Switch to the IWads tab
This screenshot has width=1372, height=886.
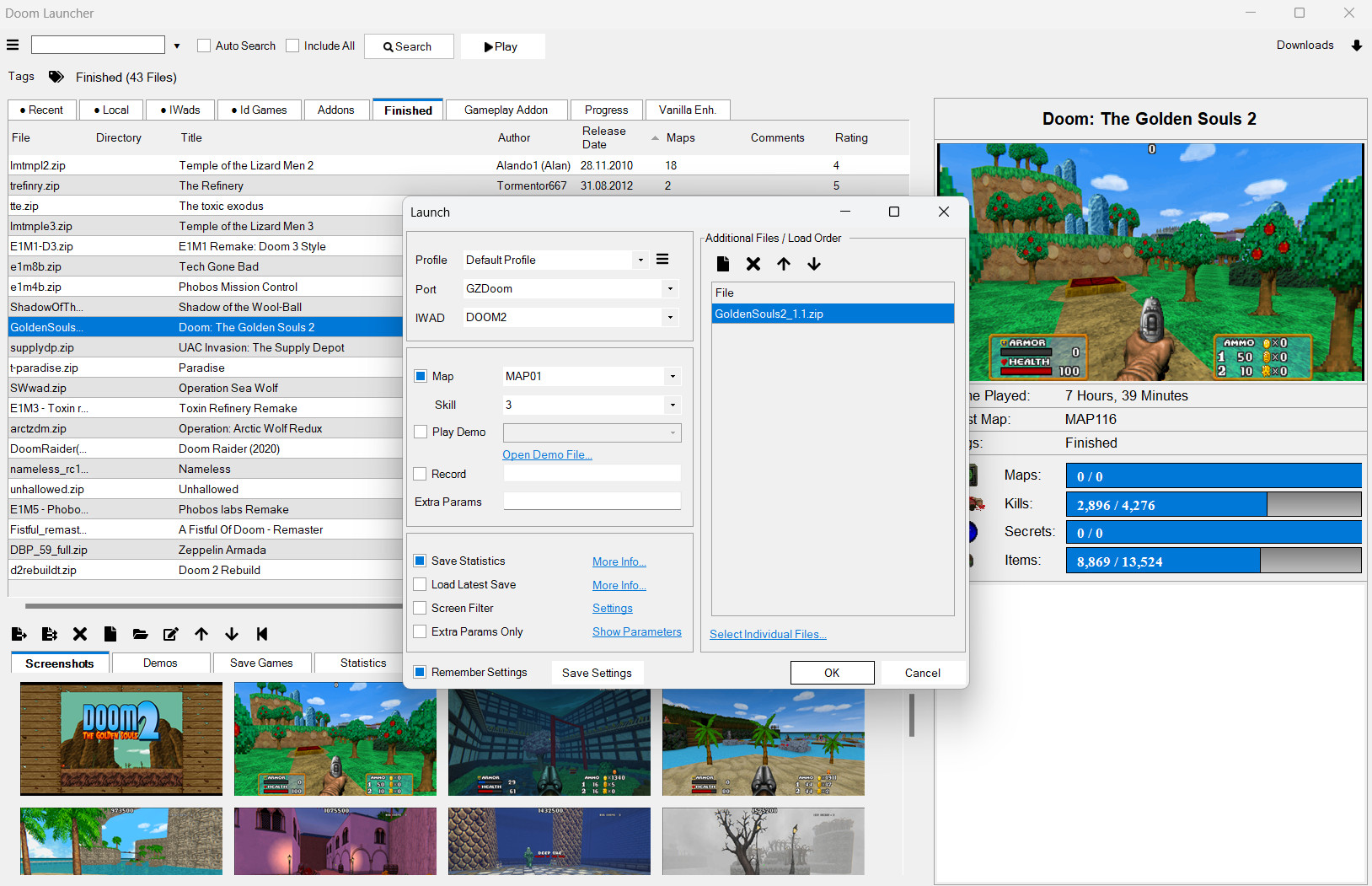tap(180, 110)
